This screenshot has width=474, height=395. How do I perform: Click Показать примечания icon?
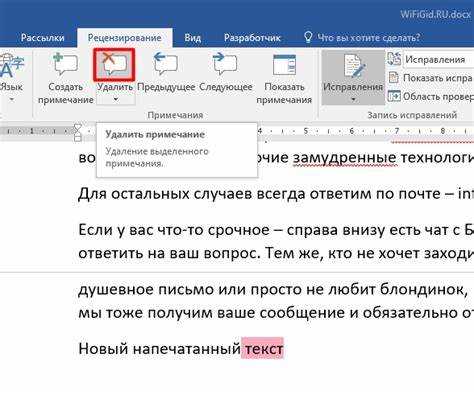click(x=284, y=65)
